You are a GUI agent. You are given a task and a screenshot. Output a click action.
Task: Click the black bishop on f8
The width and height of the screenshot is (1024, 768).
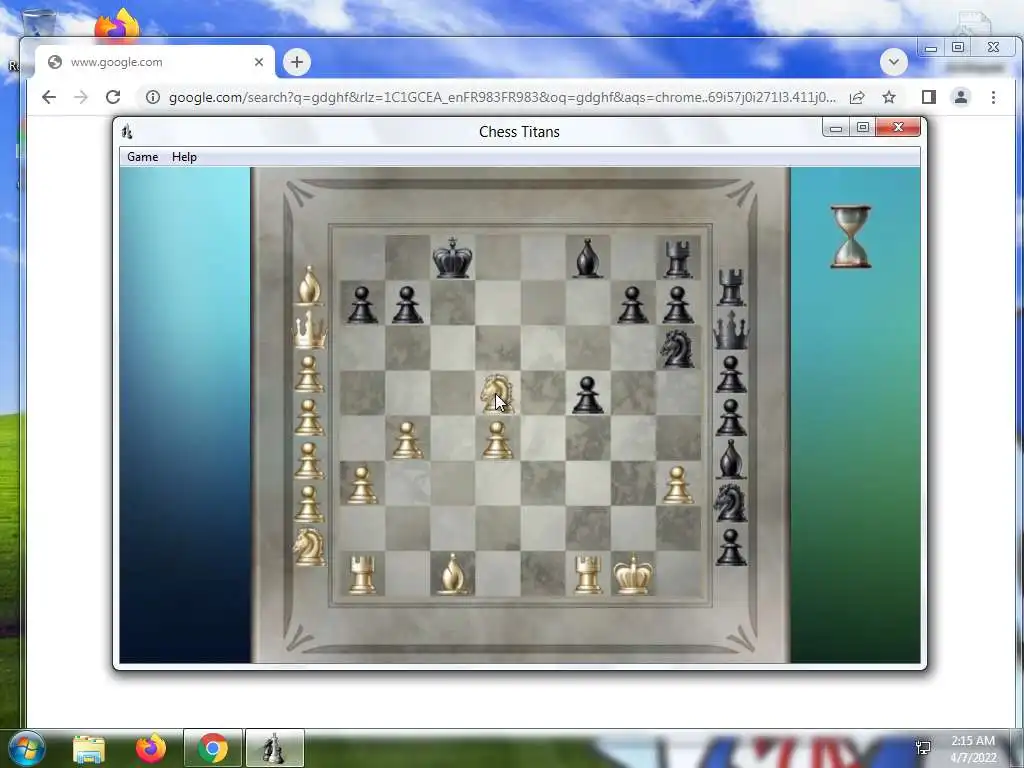click(588, 258)
